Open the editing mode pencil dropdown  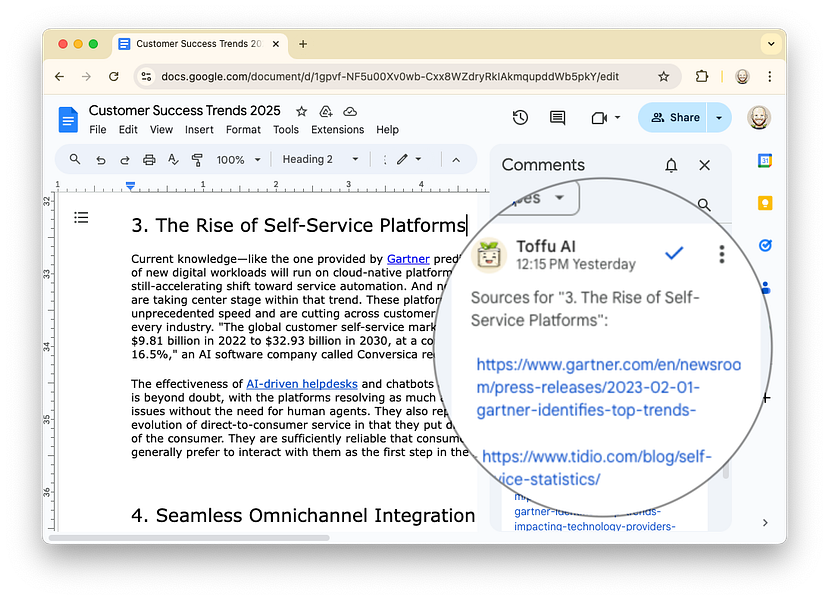tap(409, 159)
